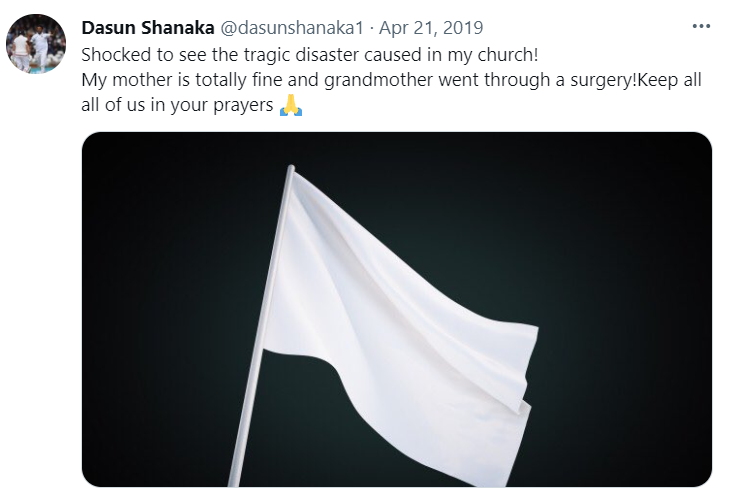731x495 pixels.
Task: Visit the @dasunshanaka1 handle
Action: pos(291,28)
